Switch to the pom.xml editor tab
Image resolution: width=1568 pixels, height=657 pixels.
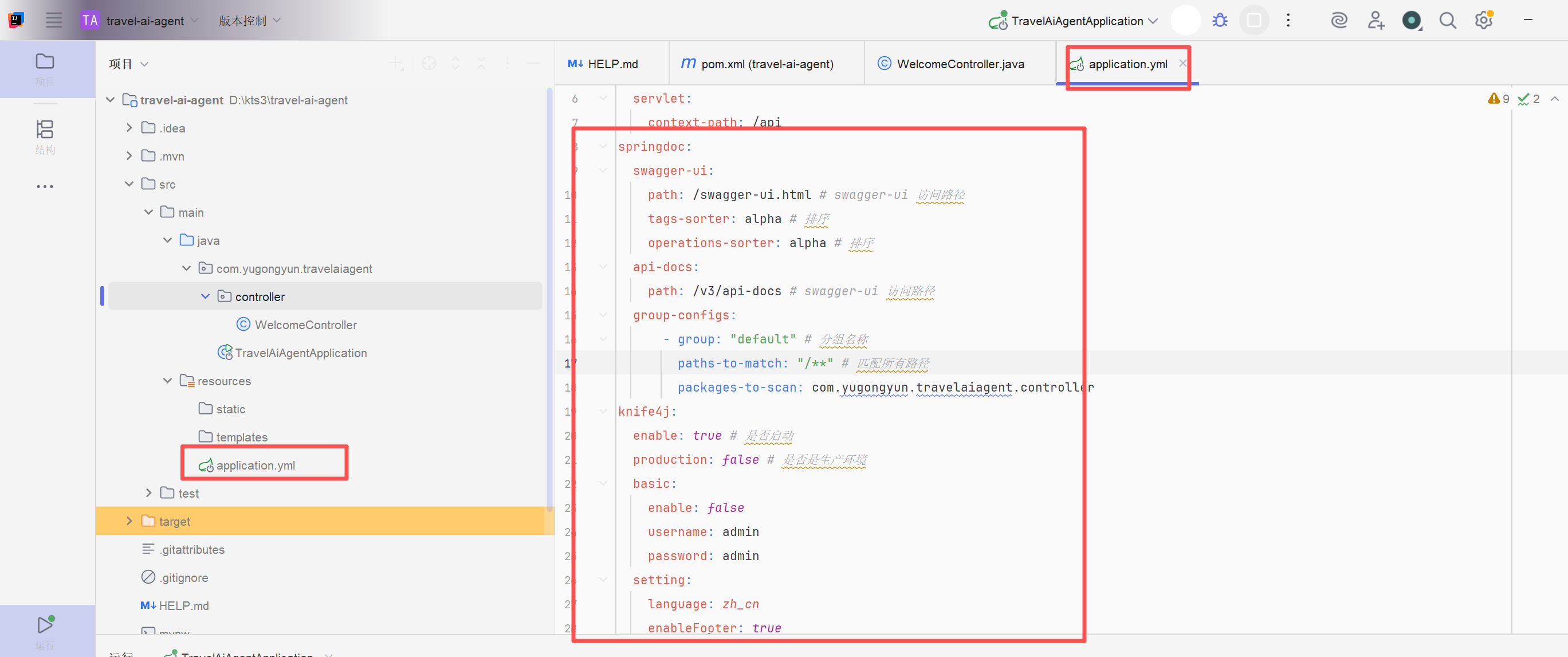(766, 64)
